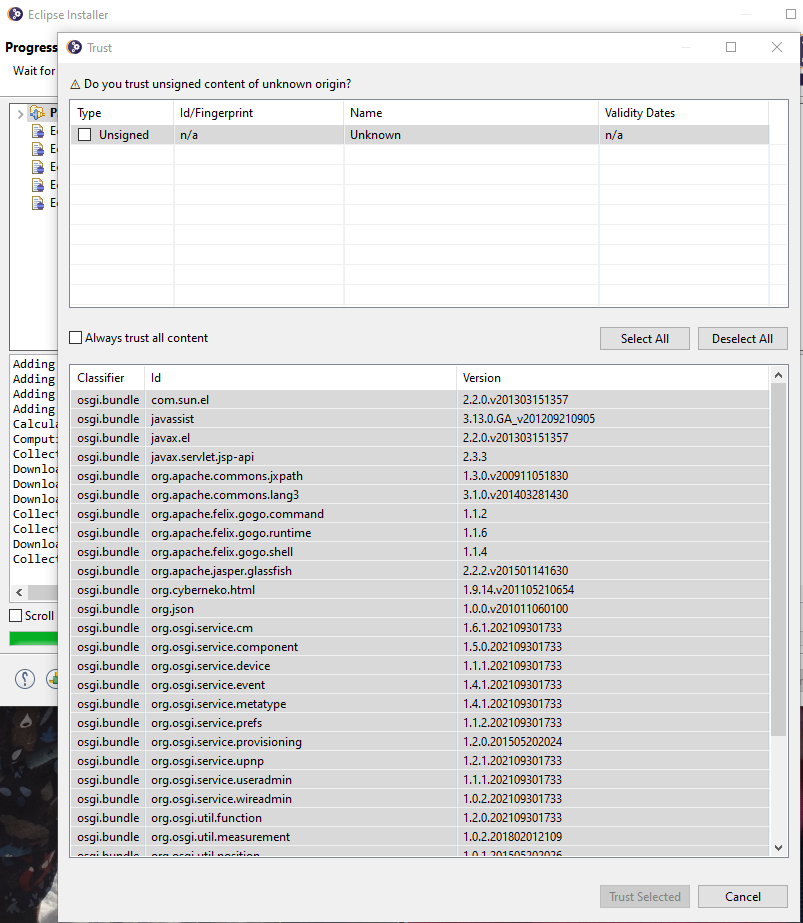The image size is (803, 923).
Task: Select org.osgi.service.event row
Action: (420, 685)
